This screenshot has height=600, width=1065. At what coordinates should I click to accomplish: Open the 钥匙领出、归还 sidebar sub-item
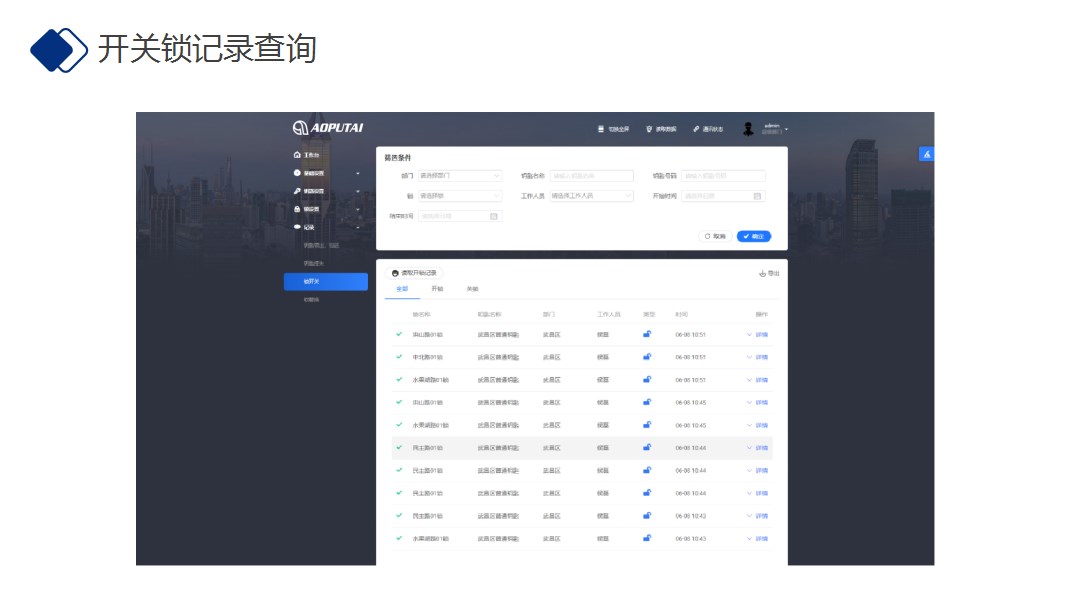point(321,245)
